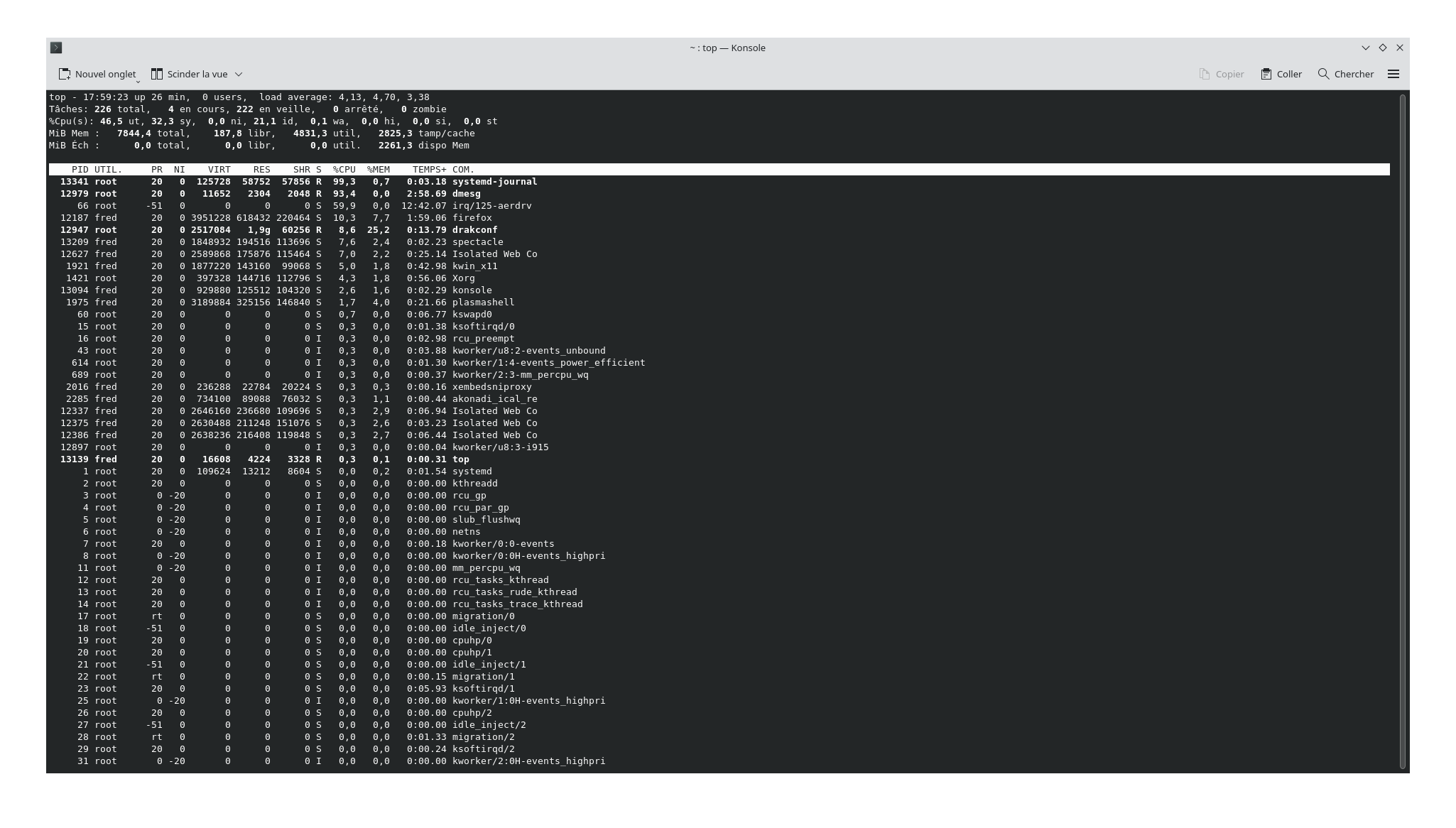Click the %CPU column header
1456x828 pixels.
(344, 169)
